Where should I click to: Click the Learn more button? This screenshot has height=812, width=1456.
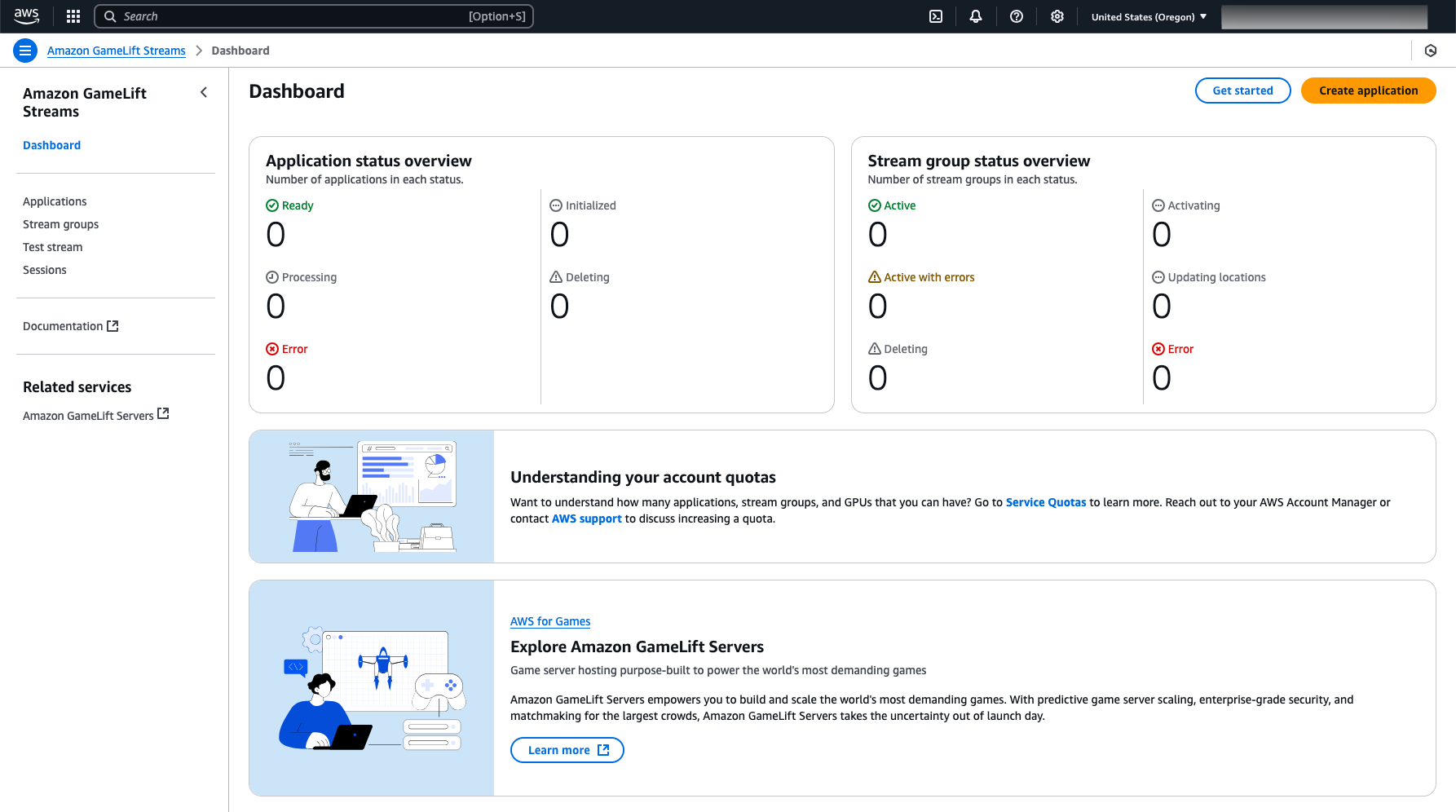567,750
